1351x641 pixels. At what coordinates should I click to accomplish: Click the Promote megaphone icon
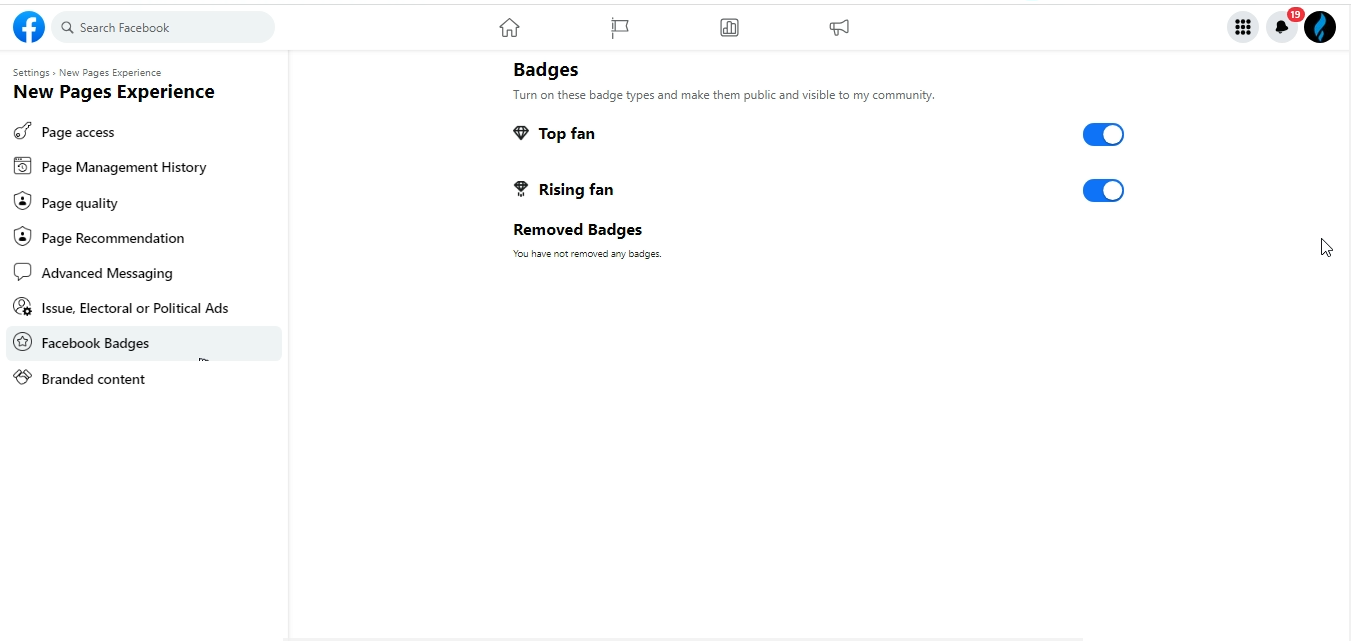tap(839, 27)
